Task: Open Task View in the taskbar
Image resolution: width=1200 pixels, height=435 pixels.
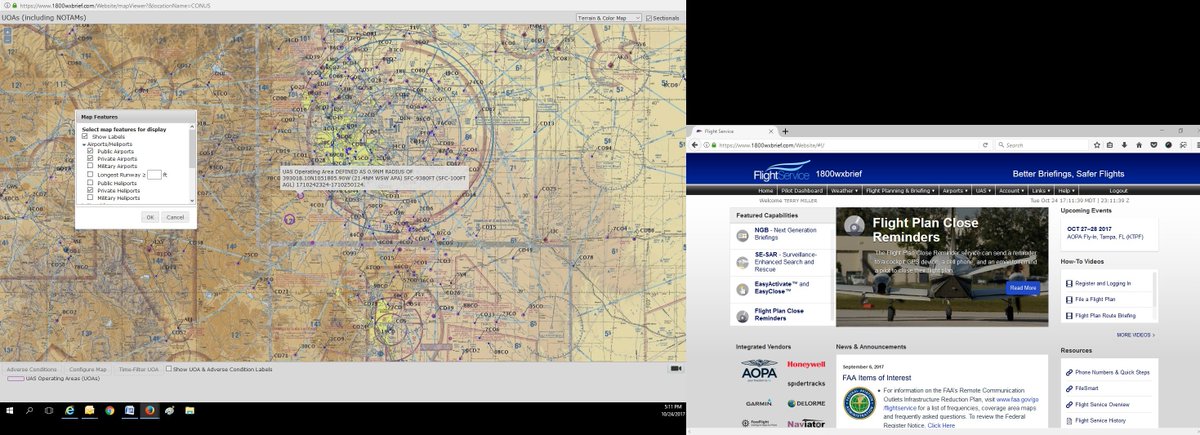Action: (x=48, y=410)
